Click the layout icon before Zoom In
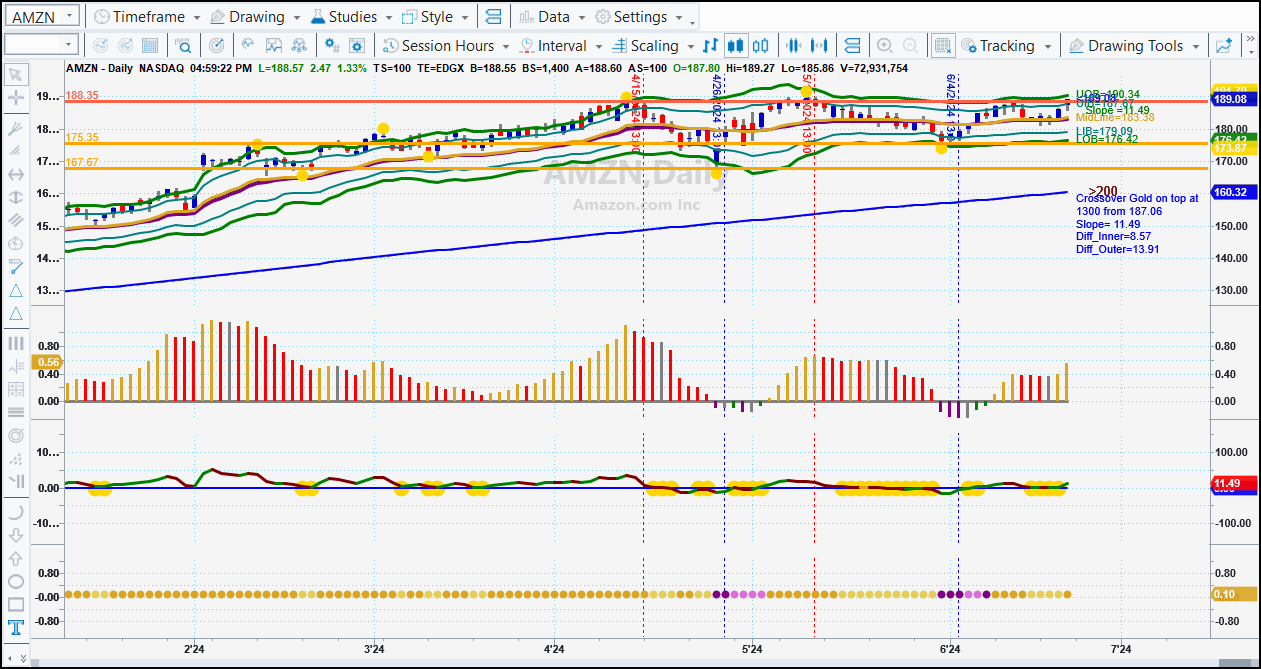Viewport: 1261px width, 669px height. tap(852, 46)
